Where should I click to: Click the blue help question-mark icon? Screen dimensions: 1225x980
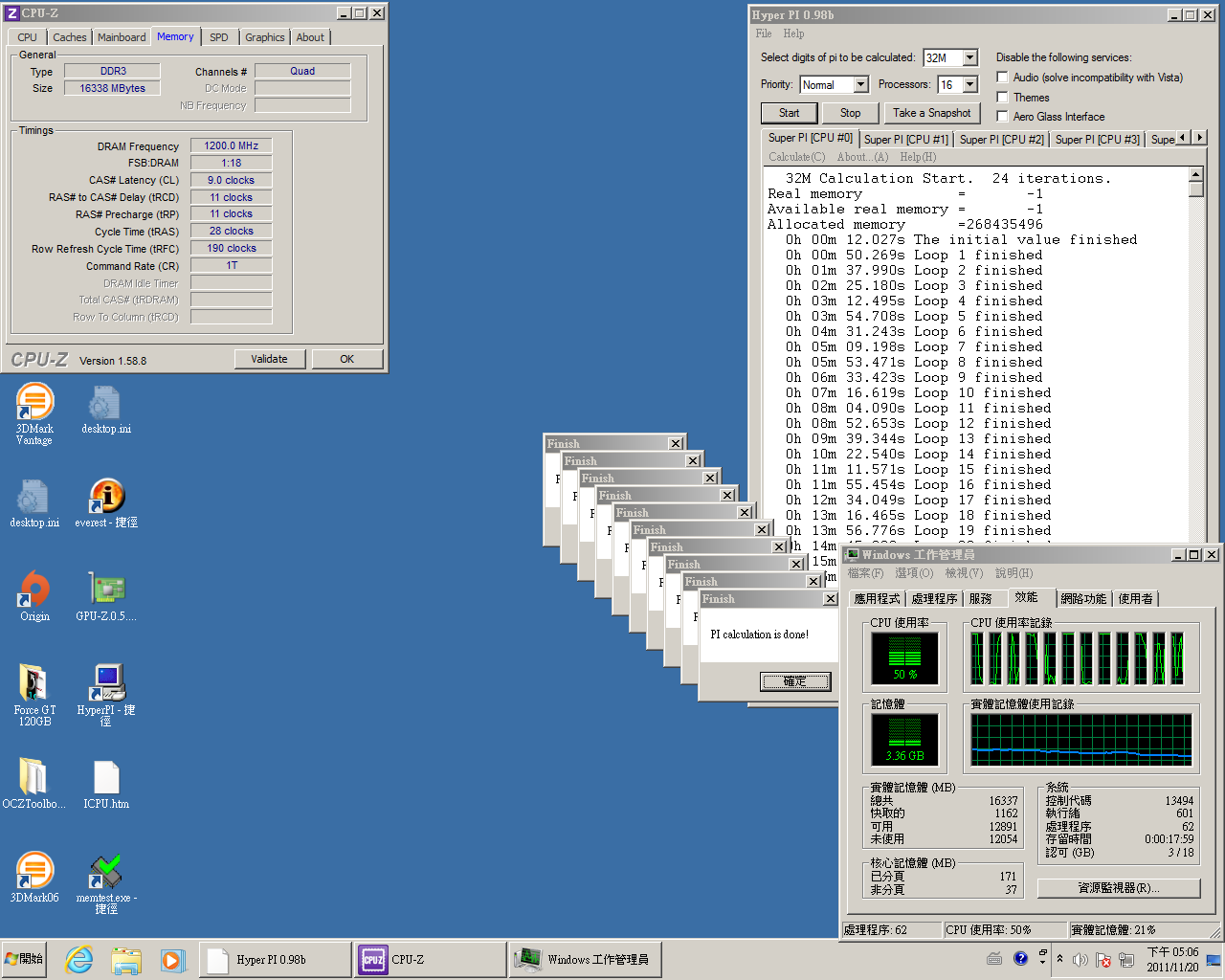click(x=1020, y=958)
